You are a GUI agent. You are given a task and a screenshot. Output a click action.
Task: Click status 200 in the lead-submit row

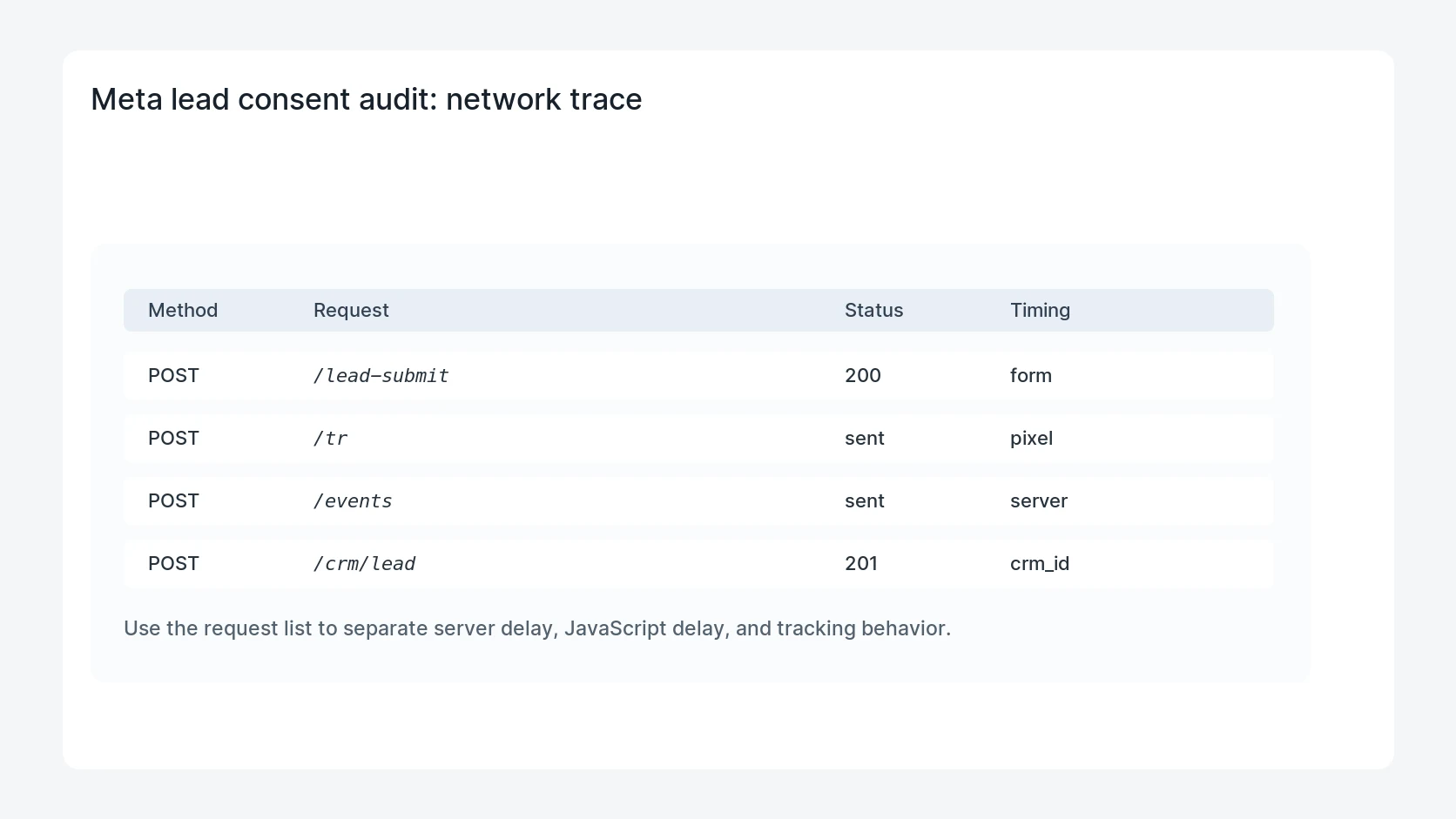[x=863, y=375]
